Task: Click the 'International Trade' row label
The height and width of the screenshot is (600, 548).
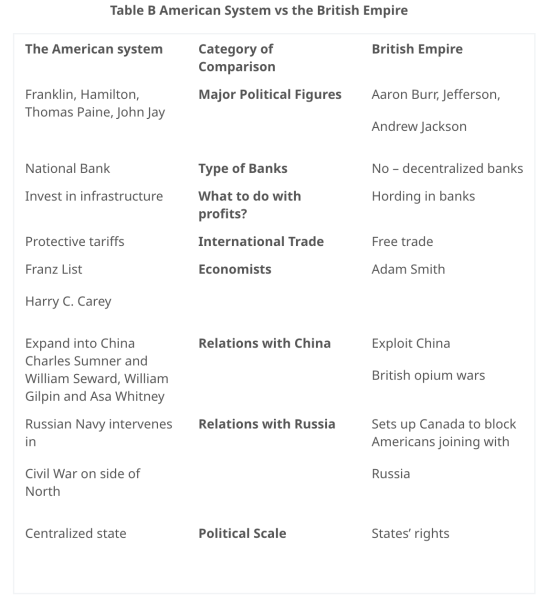Action: 261,242
